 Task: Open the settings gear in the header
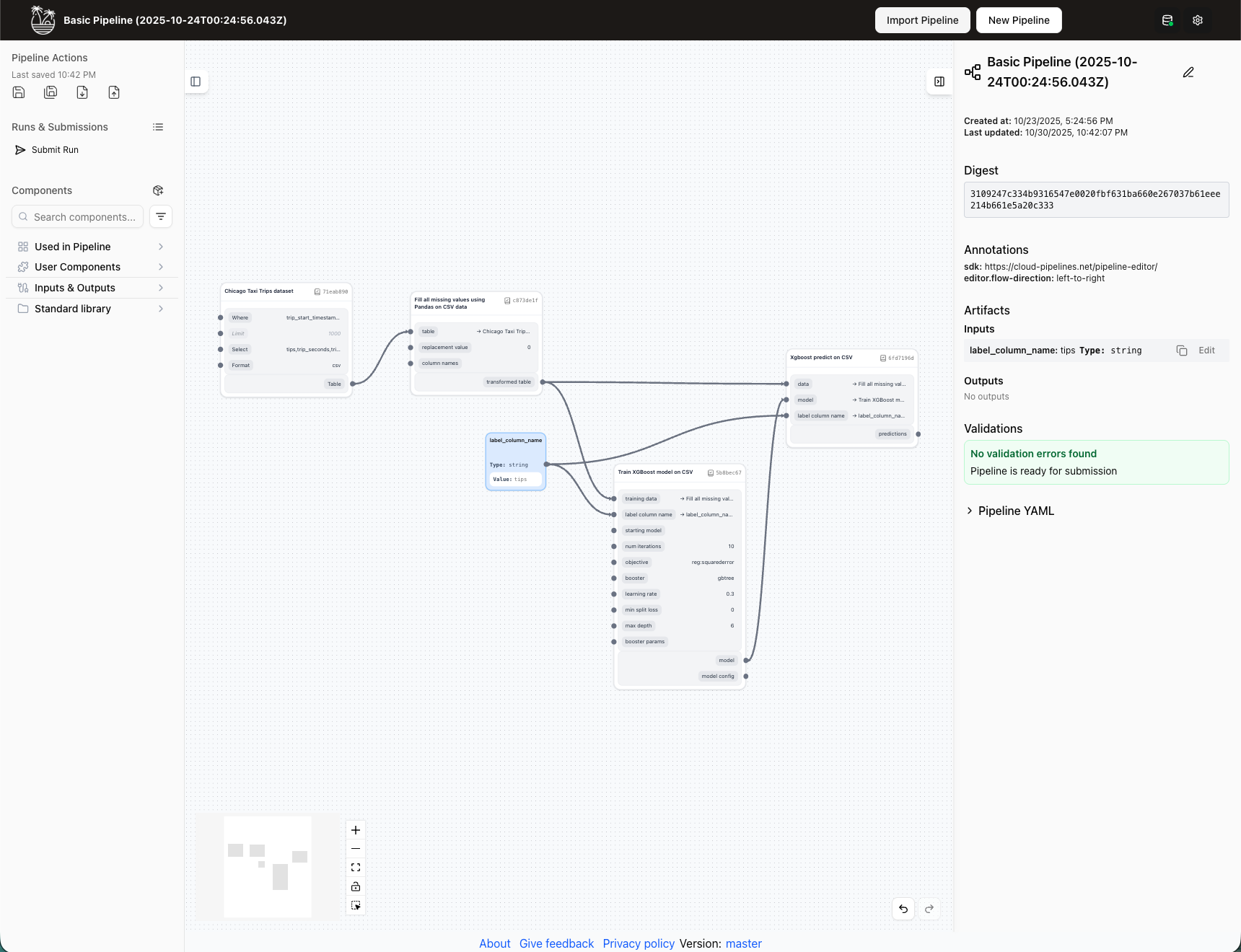pyautogui.click(x=1198, y=20)
